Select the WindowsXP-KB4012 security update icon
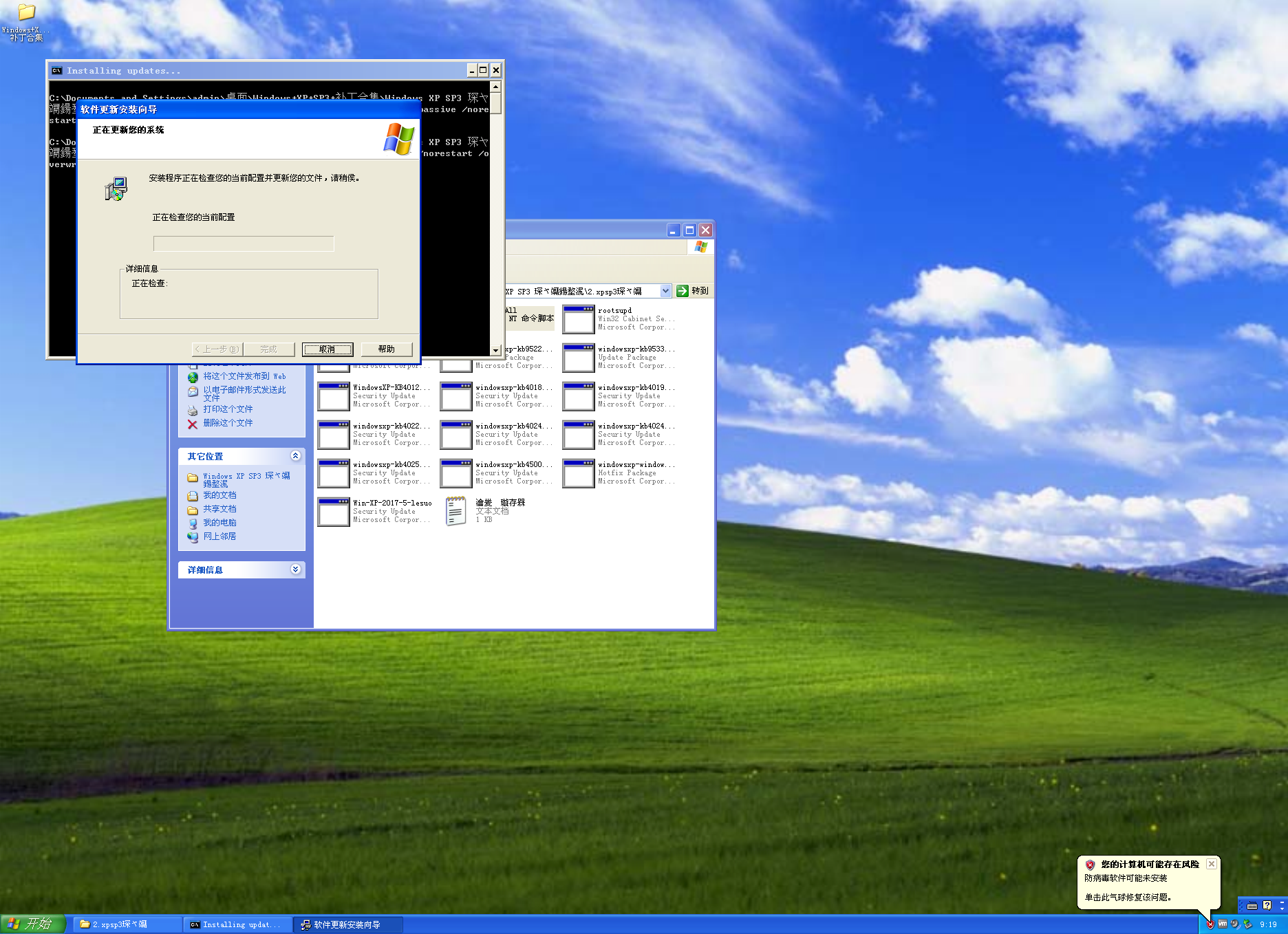The width and height of the screenshot is (1288, 934). (x=334, y=396)
